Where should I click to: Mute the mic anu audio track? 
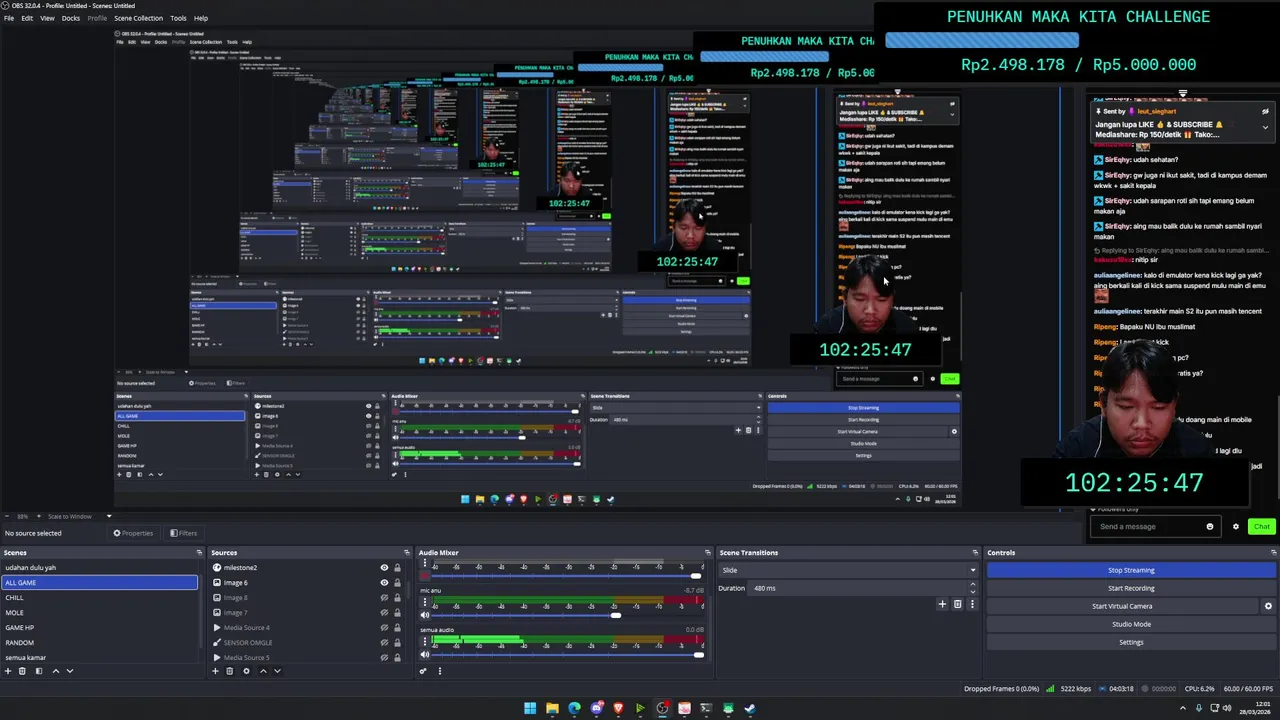[424, 615]
